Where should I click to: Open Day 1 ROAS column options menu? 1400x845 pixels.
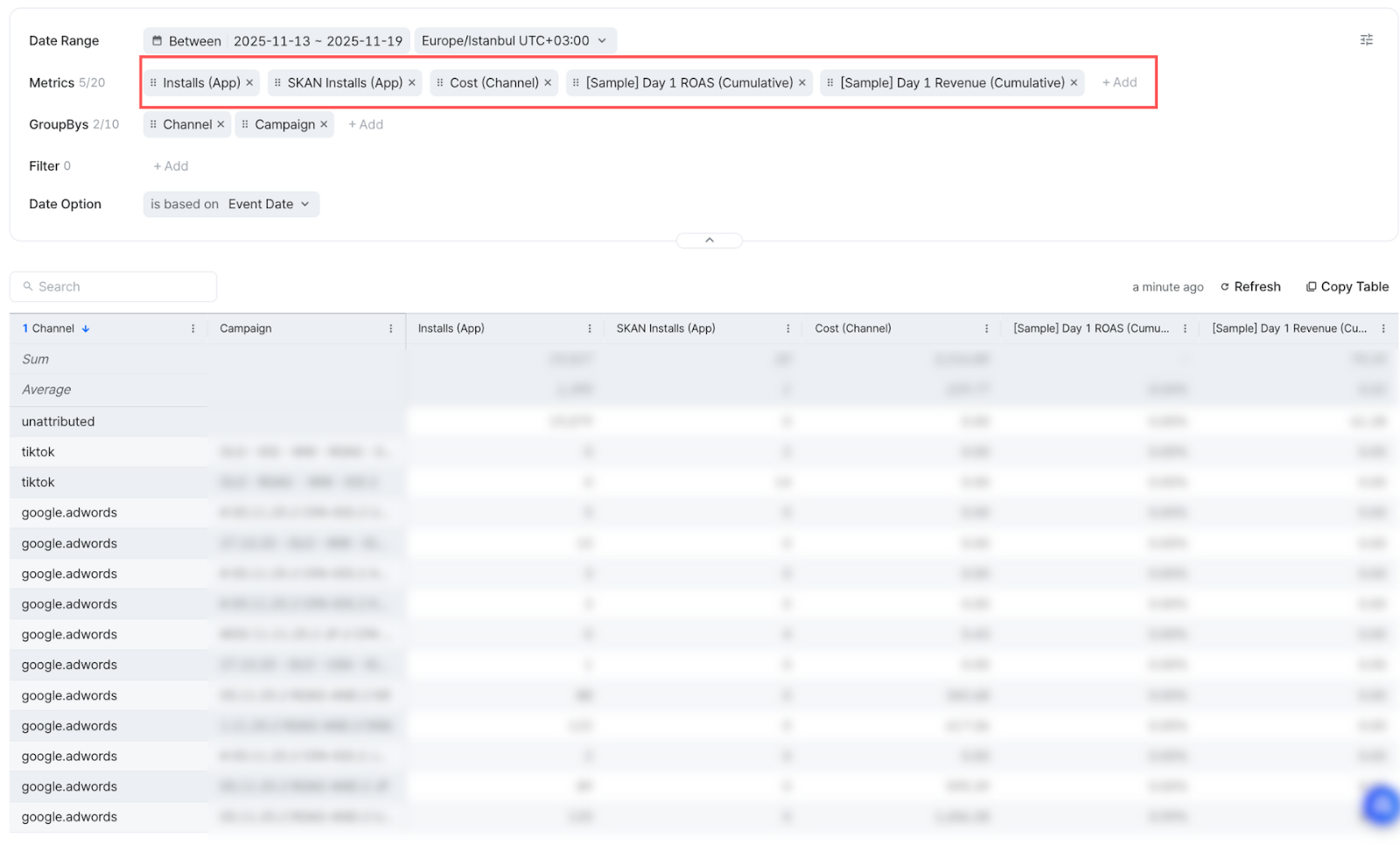coord(1186,329)
